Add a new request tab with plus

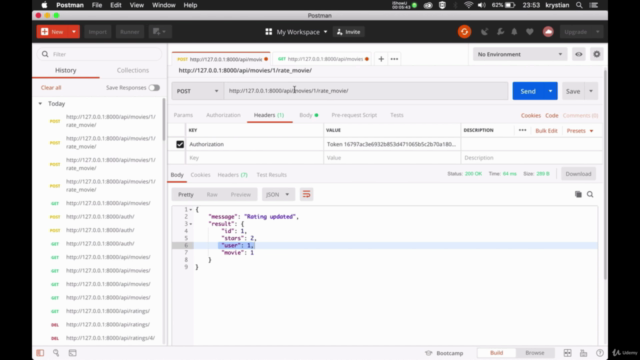coord(381,59)
